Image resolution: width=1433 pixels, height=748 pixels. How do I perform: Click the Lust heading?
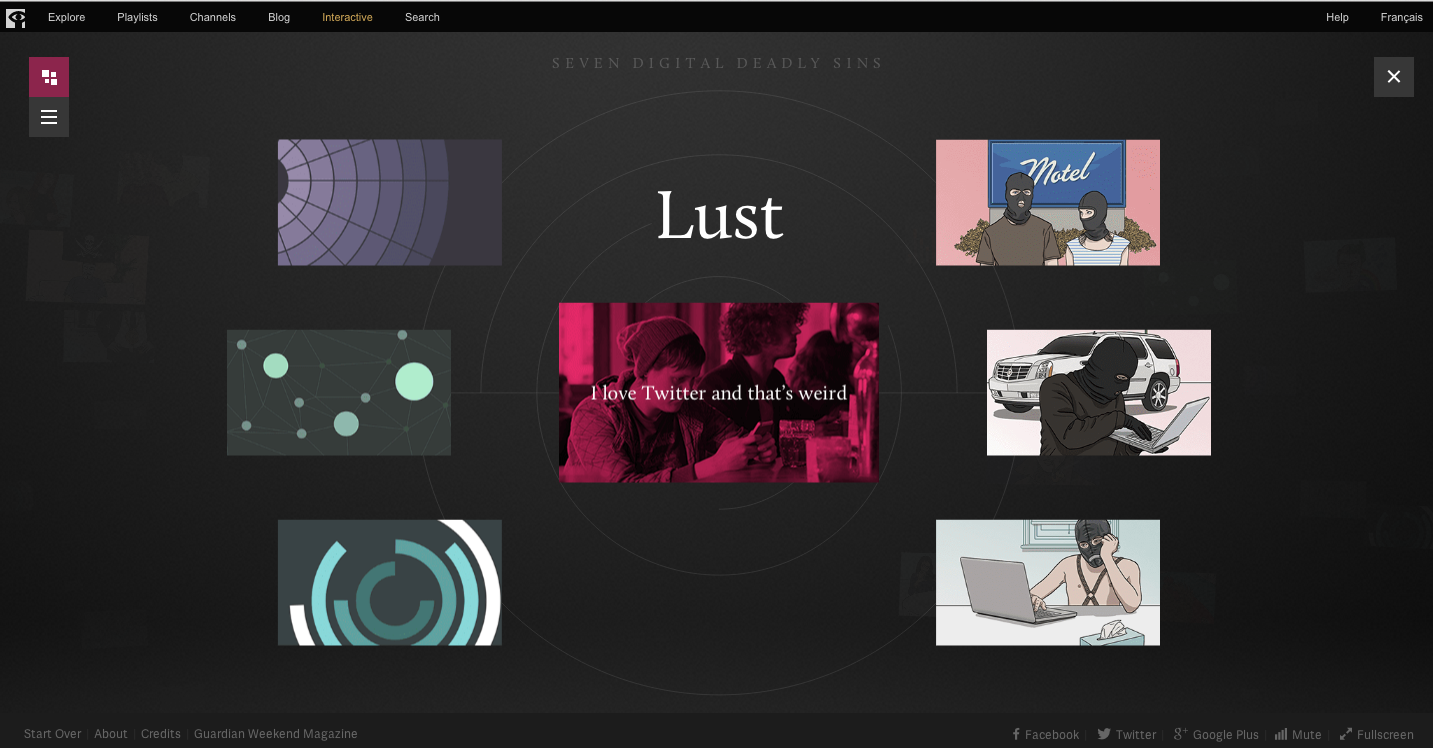pyautogui.click(x=720, y=216)
